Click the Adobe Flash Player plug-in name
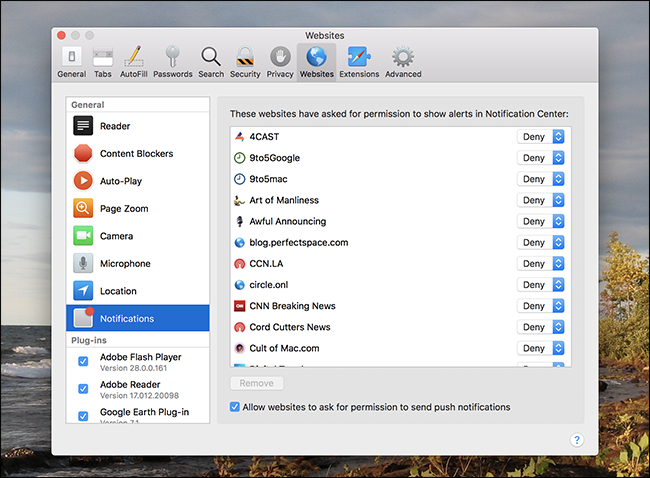 click(x=141, y=357)
